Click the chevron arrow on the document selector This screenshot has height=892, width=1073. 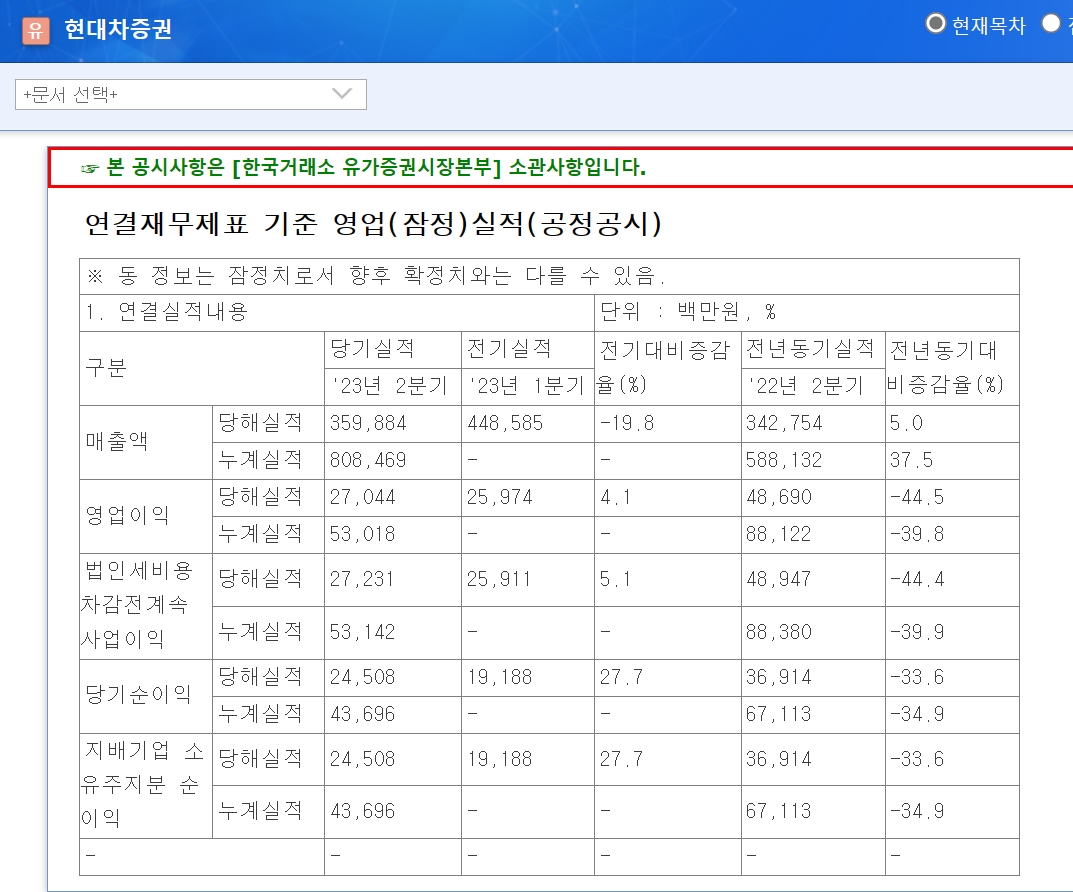pos(340,94)
